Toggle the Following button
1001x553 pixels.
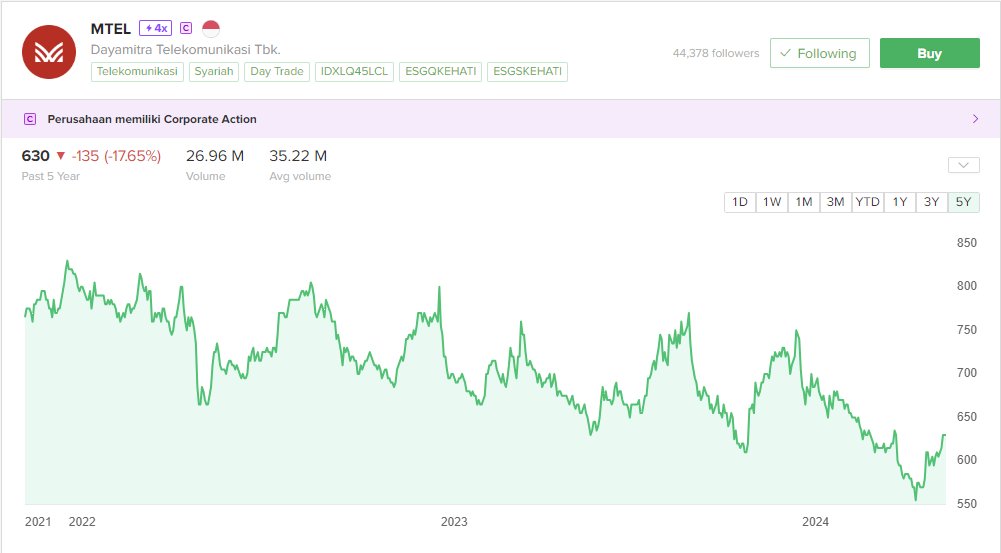coord(819,53)
